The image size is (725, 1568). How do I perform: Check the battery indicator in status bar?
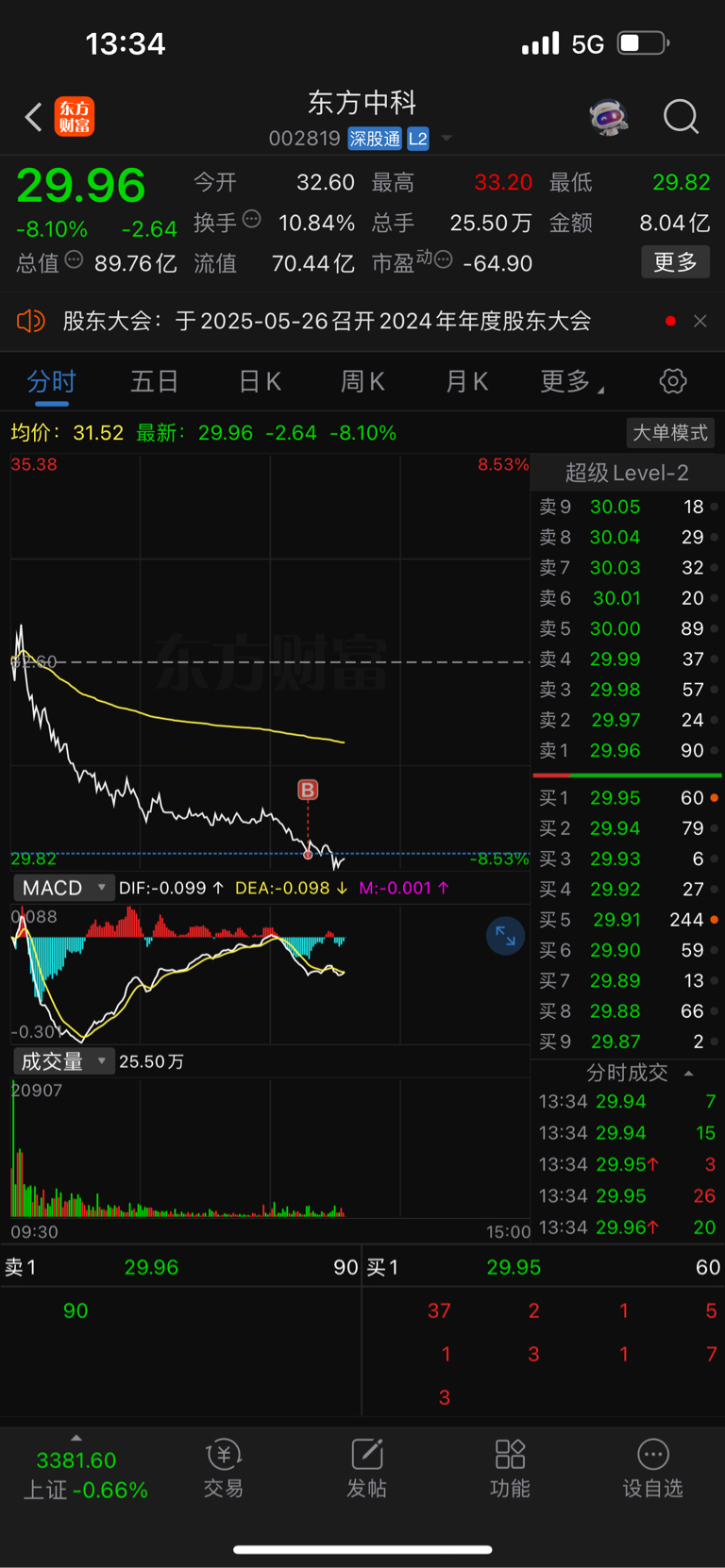tap(643, 43)
